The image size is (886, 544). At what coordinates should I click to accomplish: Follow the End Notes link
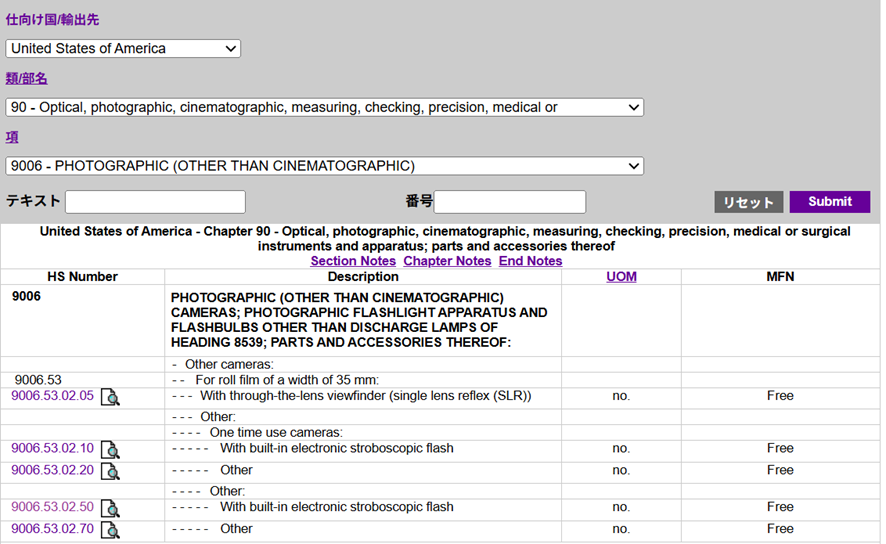[530, 261]
